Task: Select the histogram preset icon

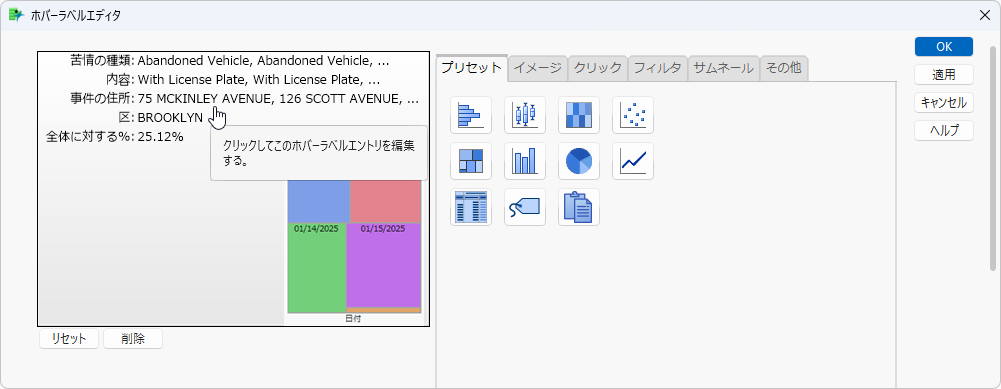Action: point(470,115)
